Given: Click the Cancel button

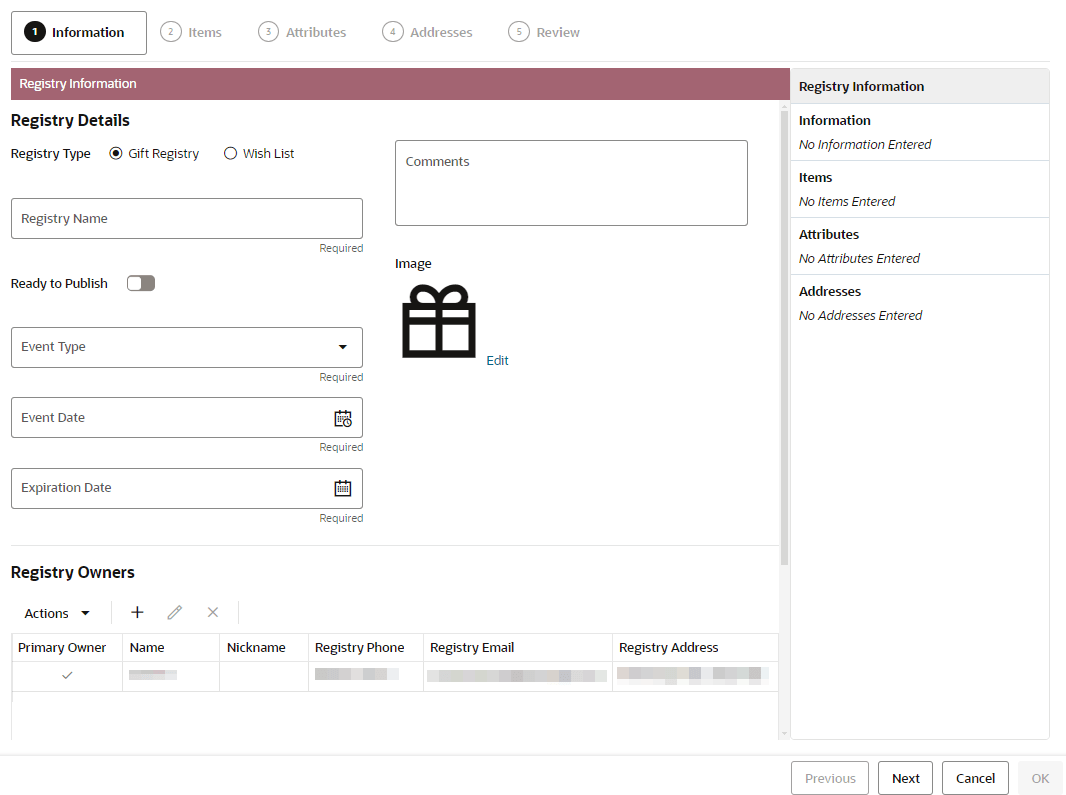Looking at the screenshot, I should pyautogui.click(x=975, y=779).
